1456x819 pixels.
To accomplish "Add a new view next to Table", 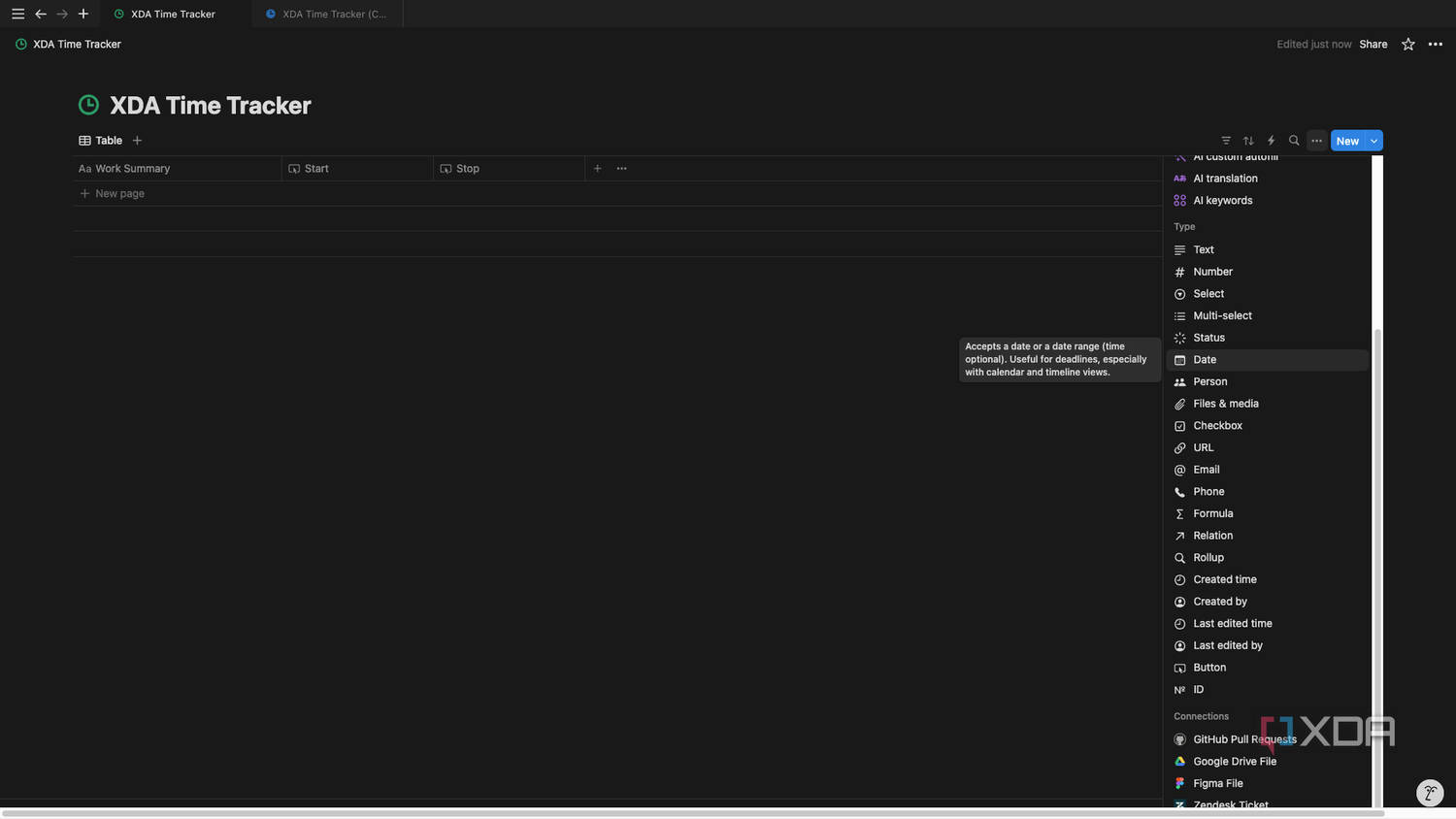I will pos(137,141).
